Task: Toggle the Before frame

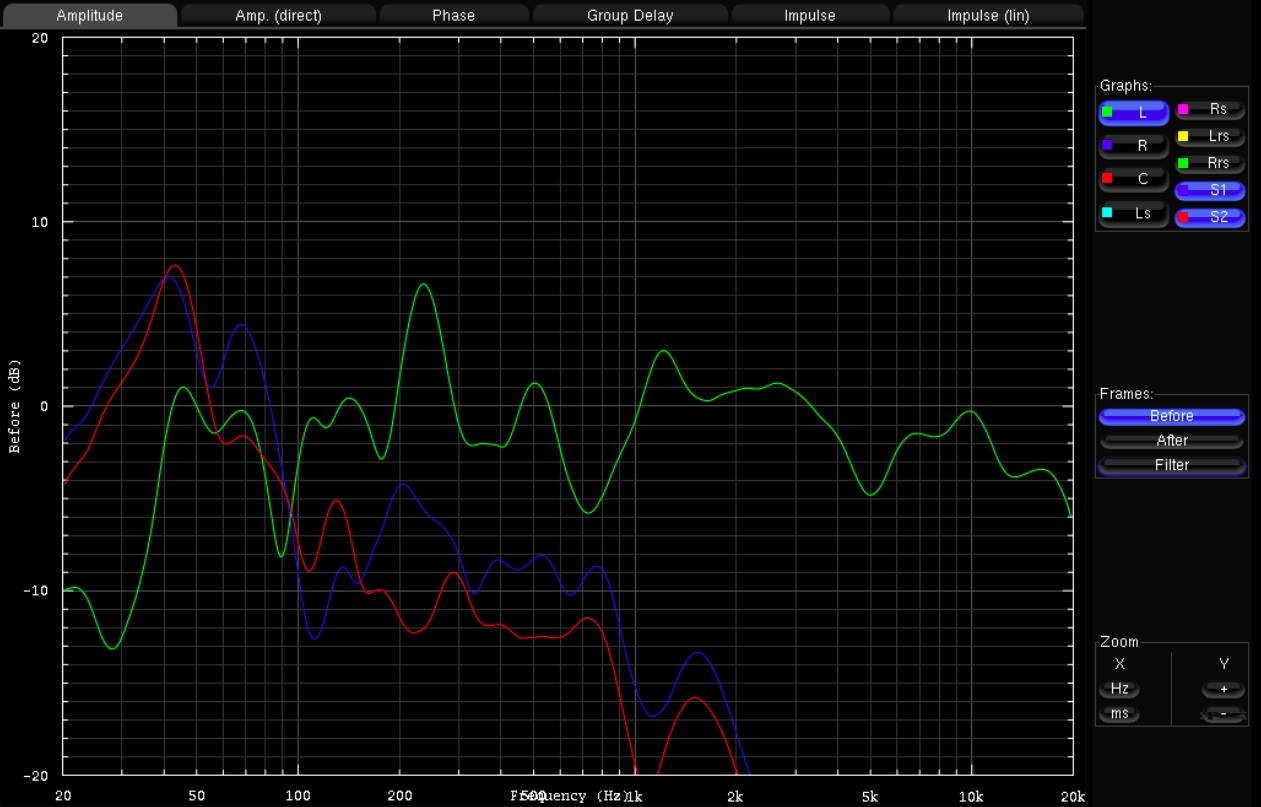Action: click(x=1171, y=416)
